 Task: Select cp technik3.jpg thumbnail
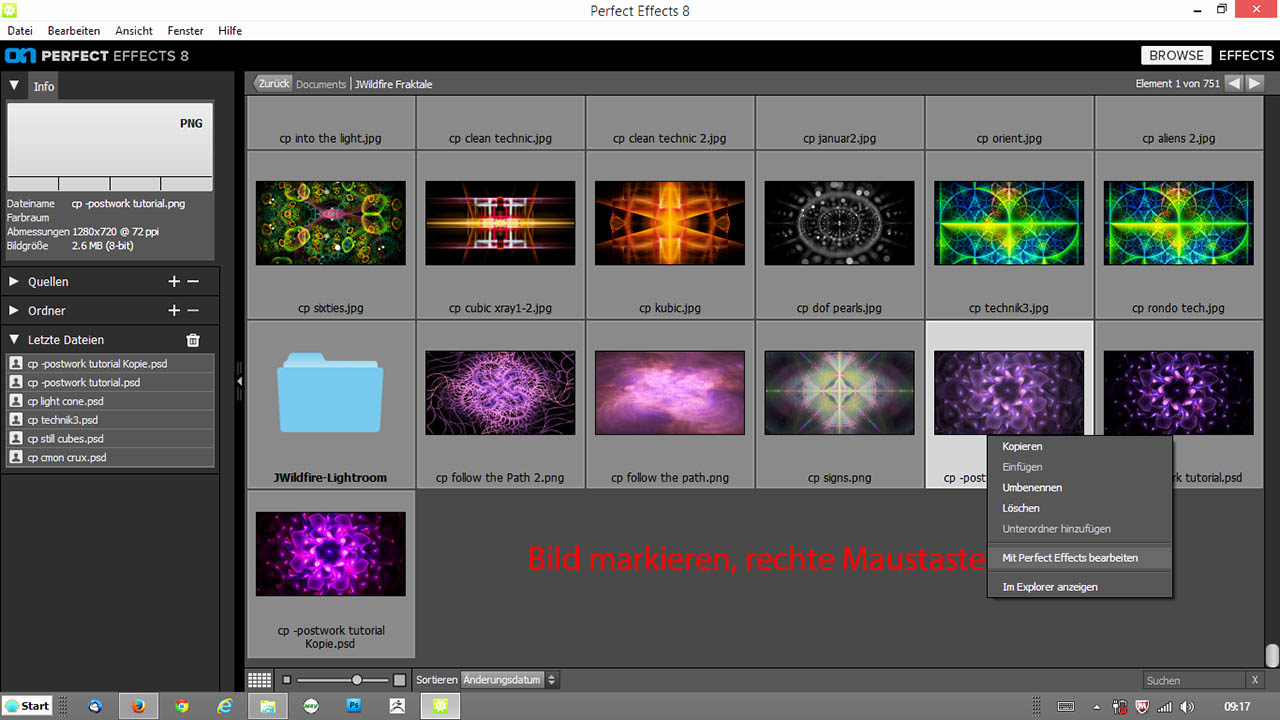(x=1009, y=223)
